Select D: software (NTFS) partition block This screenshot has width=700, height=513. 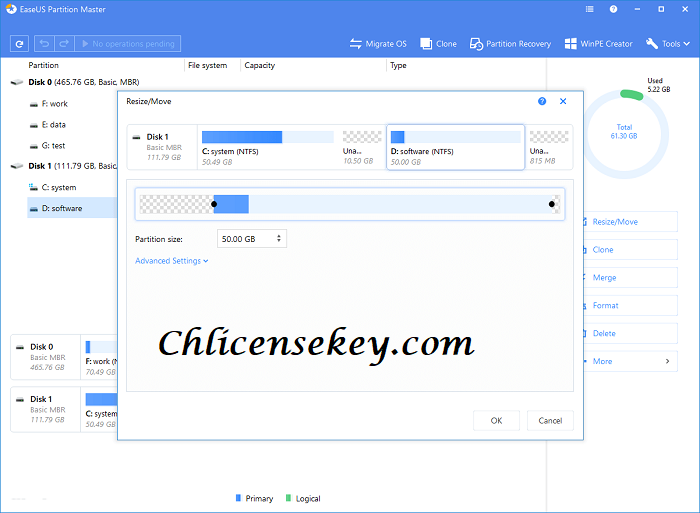455,148
